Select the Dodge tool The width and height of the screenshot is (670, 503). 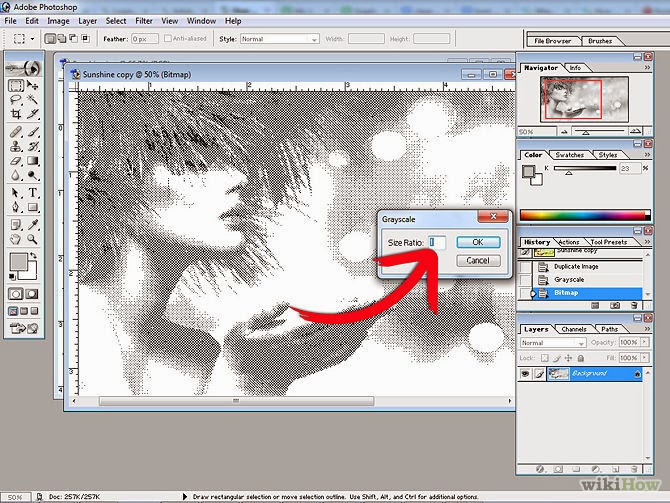(x=32, y=175)
